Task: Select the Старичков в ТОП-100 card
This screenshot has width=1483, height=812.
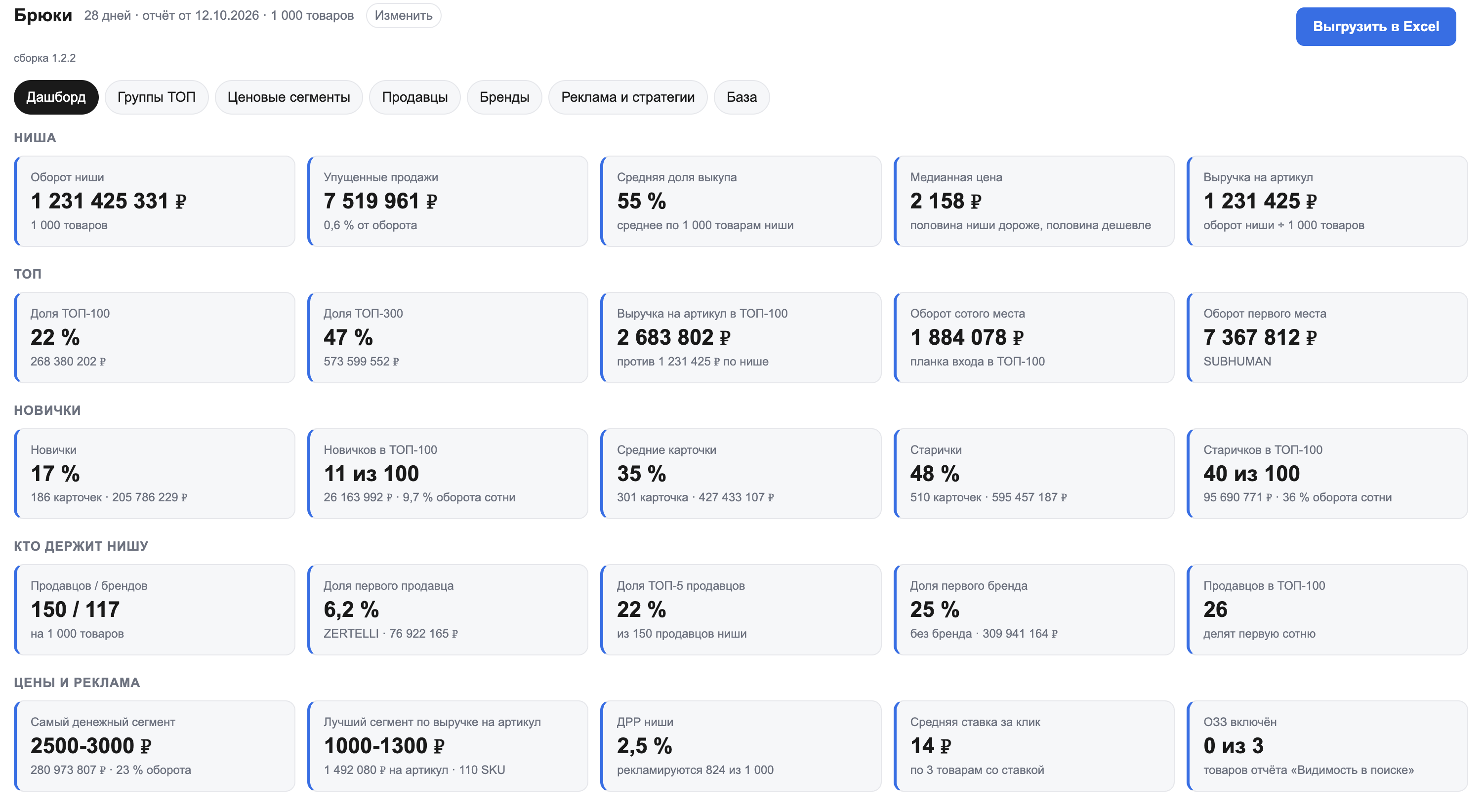Action: click(1327, 474)
